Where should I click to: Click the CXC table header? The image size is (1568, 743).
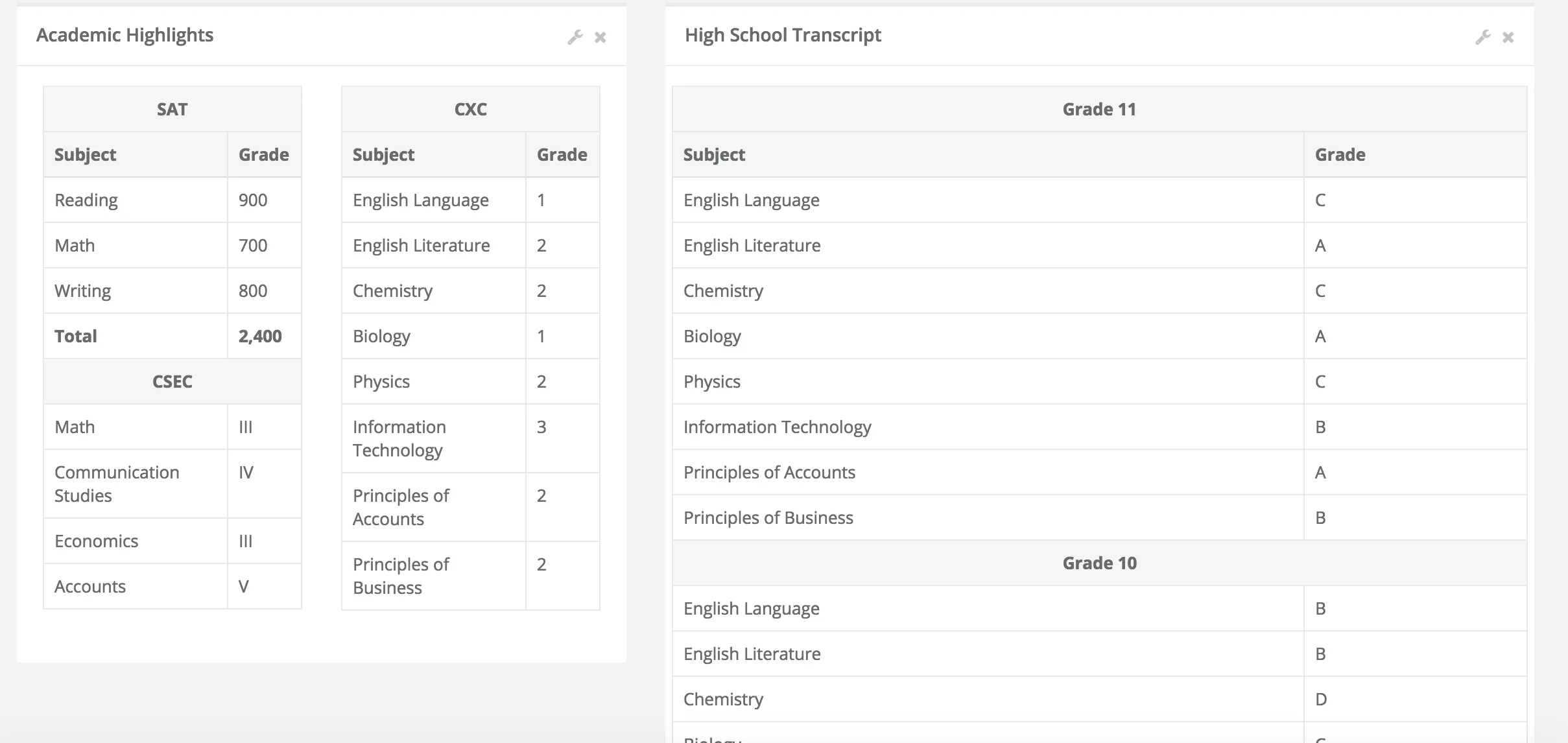470,109
